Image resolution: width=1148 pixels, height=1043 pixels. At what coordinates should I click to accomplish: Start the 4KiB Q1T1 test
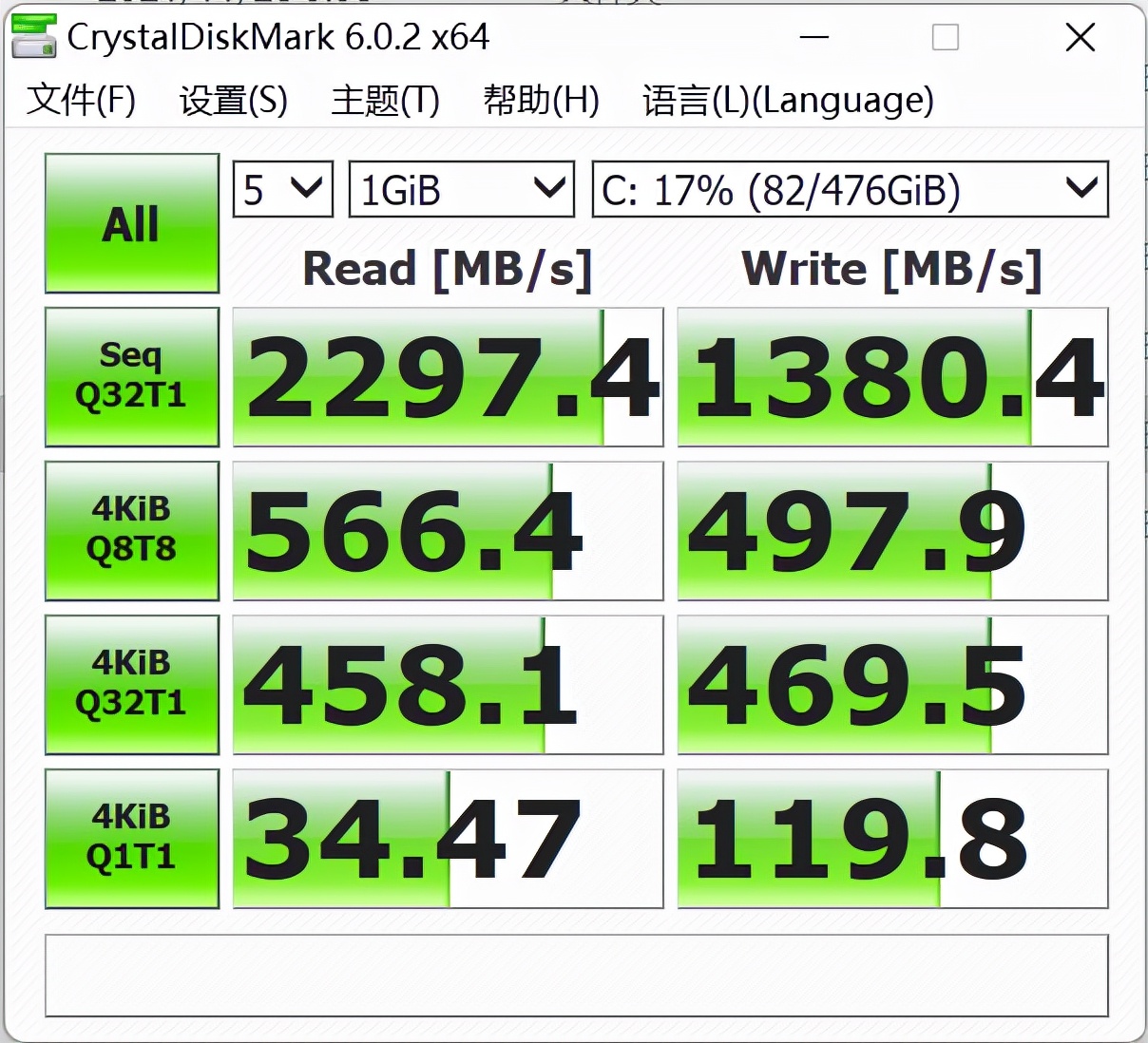tap(132, 839)
